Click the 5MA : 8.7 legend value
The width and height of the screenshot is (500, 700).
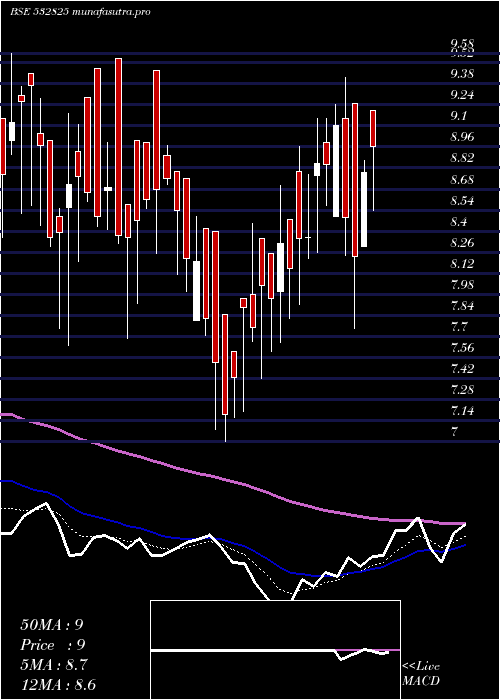tap(54, 665)
